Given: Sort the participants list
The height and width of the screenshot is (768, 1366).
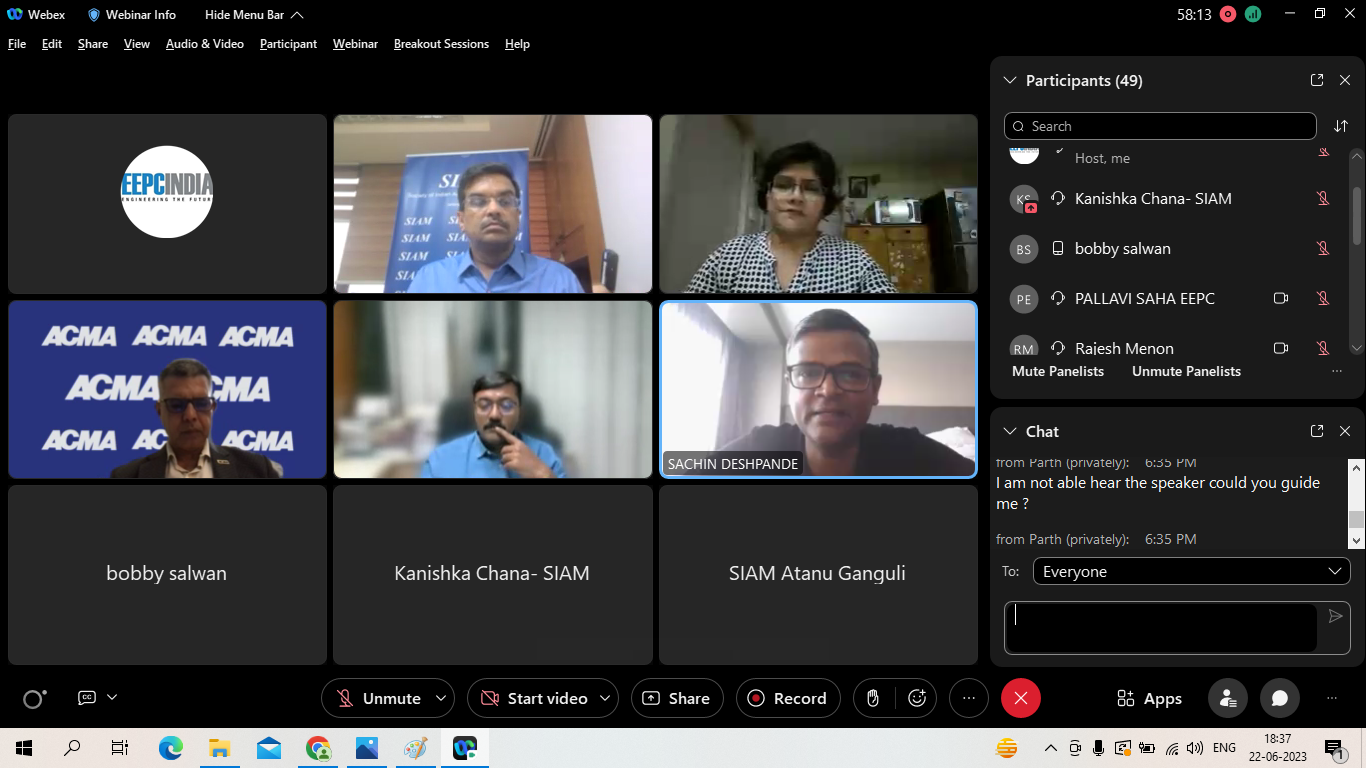Looking at the screenshot, I should point(1341,126).
